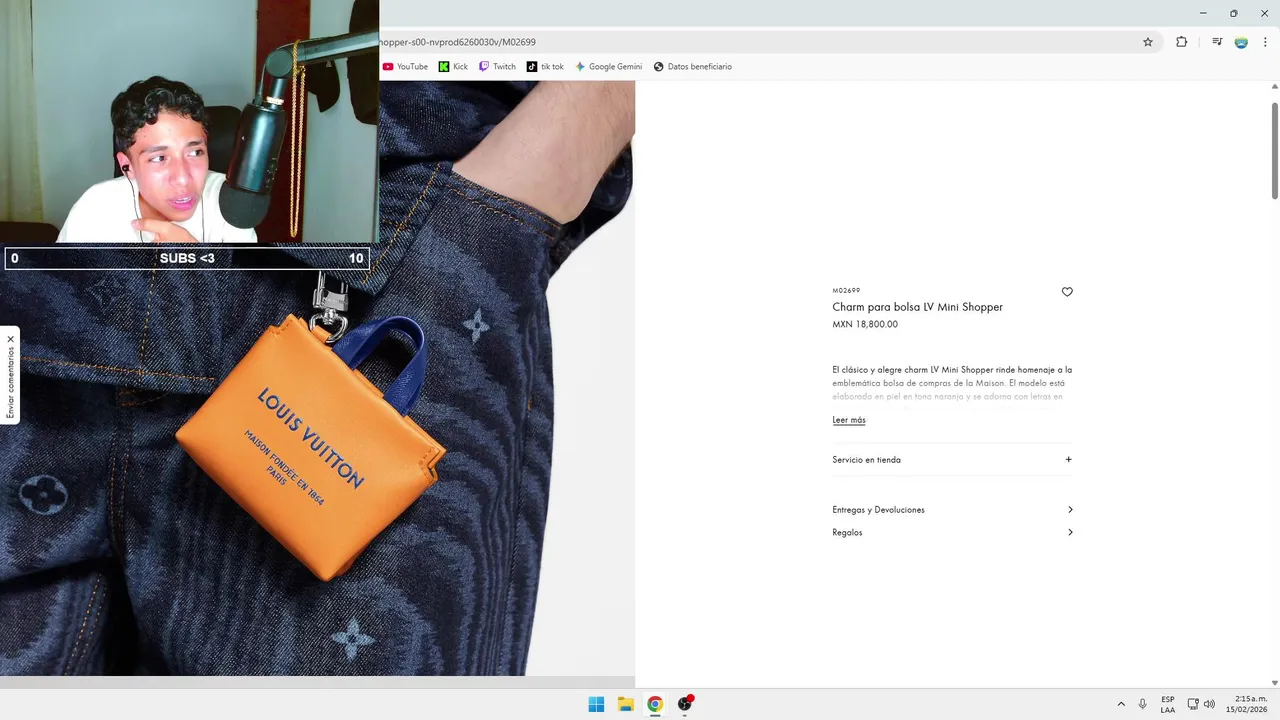Screen dimensions: 1280x720
Task: Open the volume speaker tray icon
Action: [1209, 704]
